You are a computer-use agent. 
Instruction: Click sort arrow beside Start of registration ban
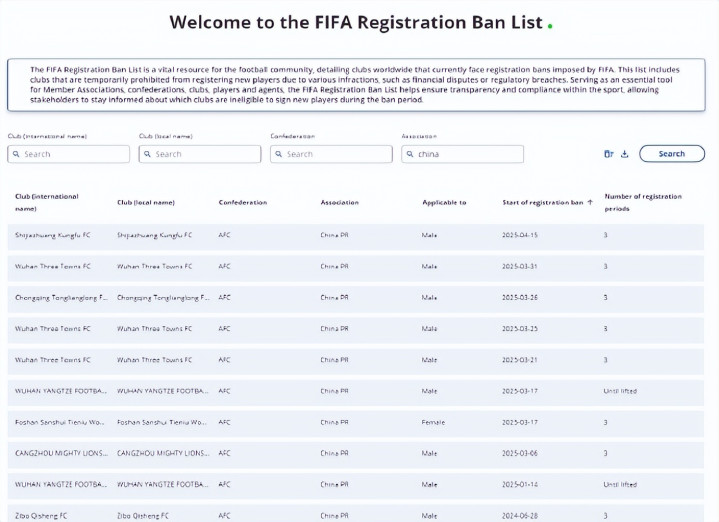590,202
